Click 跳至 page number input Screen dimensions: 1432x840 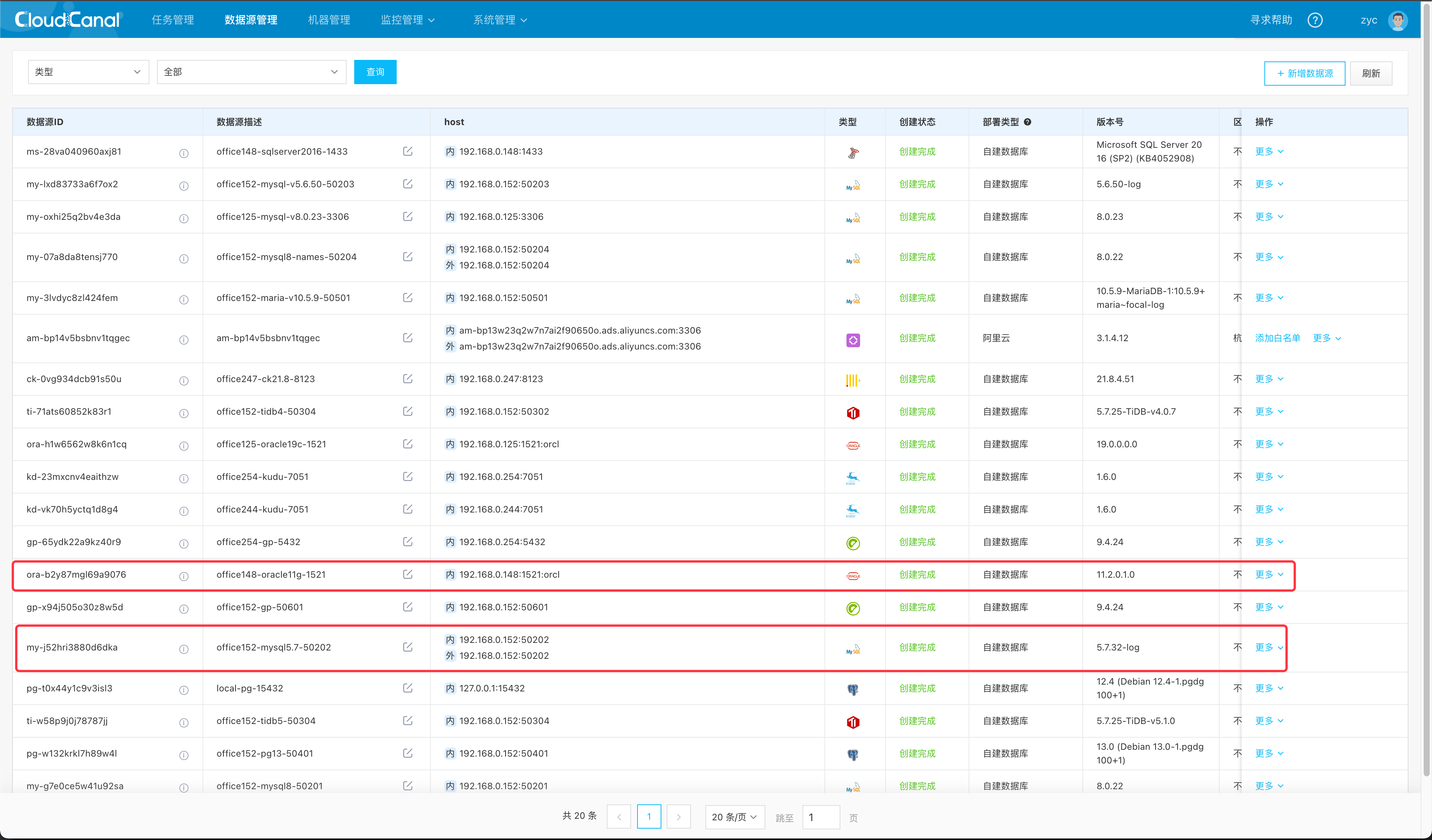821,817
